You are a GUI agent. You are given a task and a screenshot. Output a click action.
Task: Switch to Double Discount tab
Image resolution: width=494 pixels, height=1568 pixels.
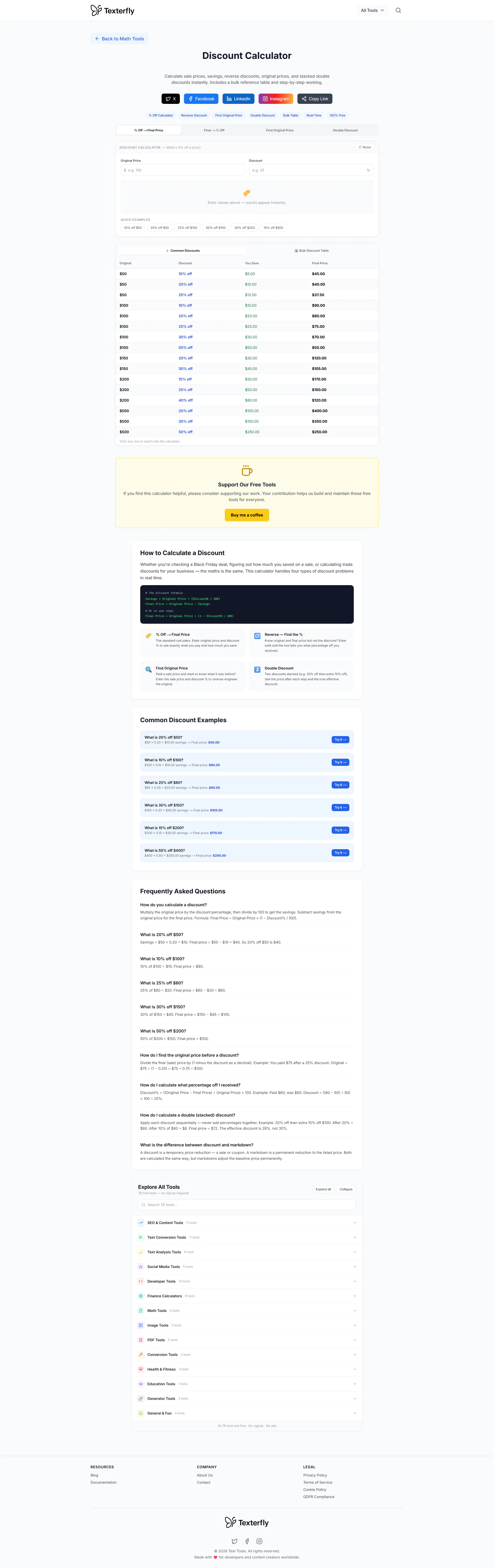coord(345,130)
